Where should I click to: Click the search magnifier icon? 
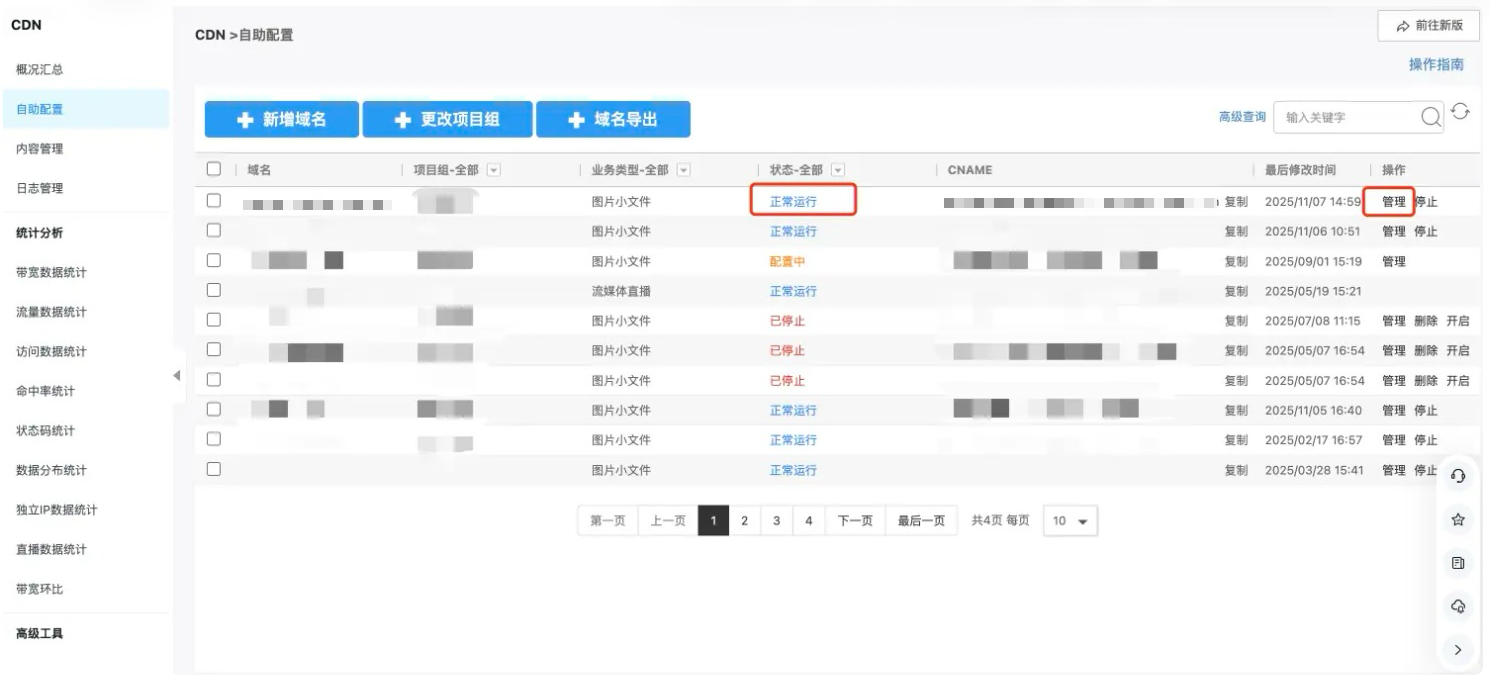click(x=1431, y=117)
